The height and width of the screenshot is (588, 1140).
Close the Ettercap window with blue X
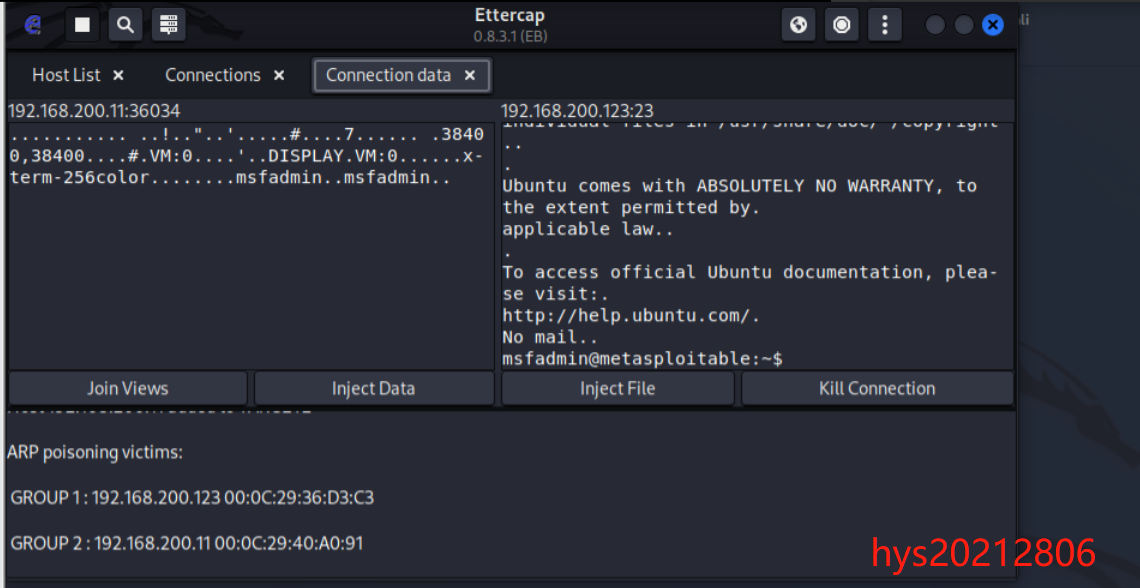tap(992, 25)
